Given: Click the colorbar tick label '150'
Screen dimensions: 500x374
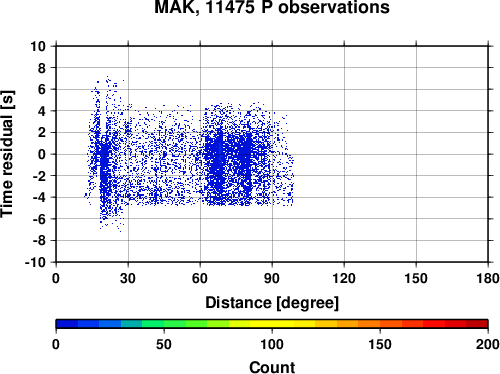Looking at the screenshot, I should coord(380,344).
